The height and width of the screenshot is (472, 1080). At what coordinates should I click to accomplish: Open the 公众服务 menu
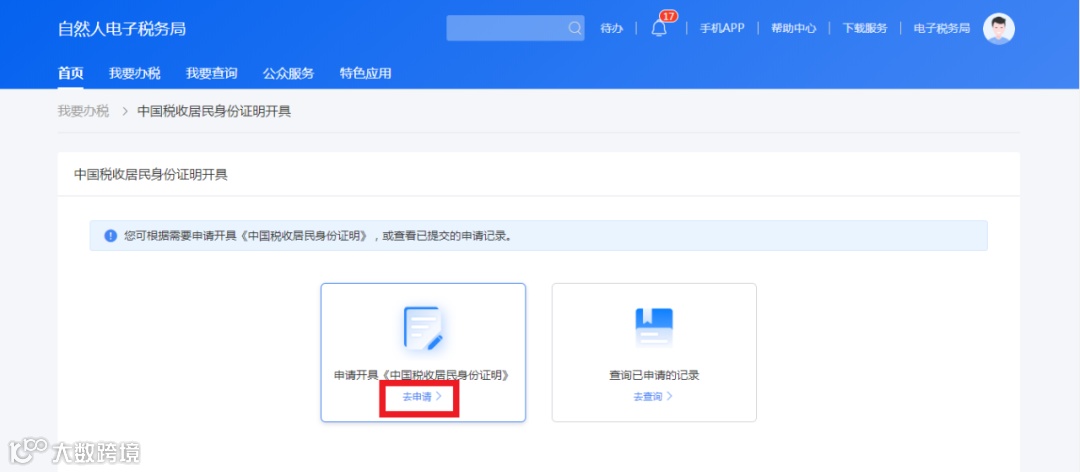[x=288, y=73]
